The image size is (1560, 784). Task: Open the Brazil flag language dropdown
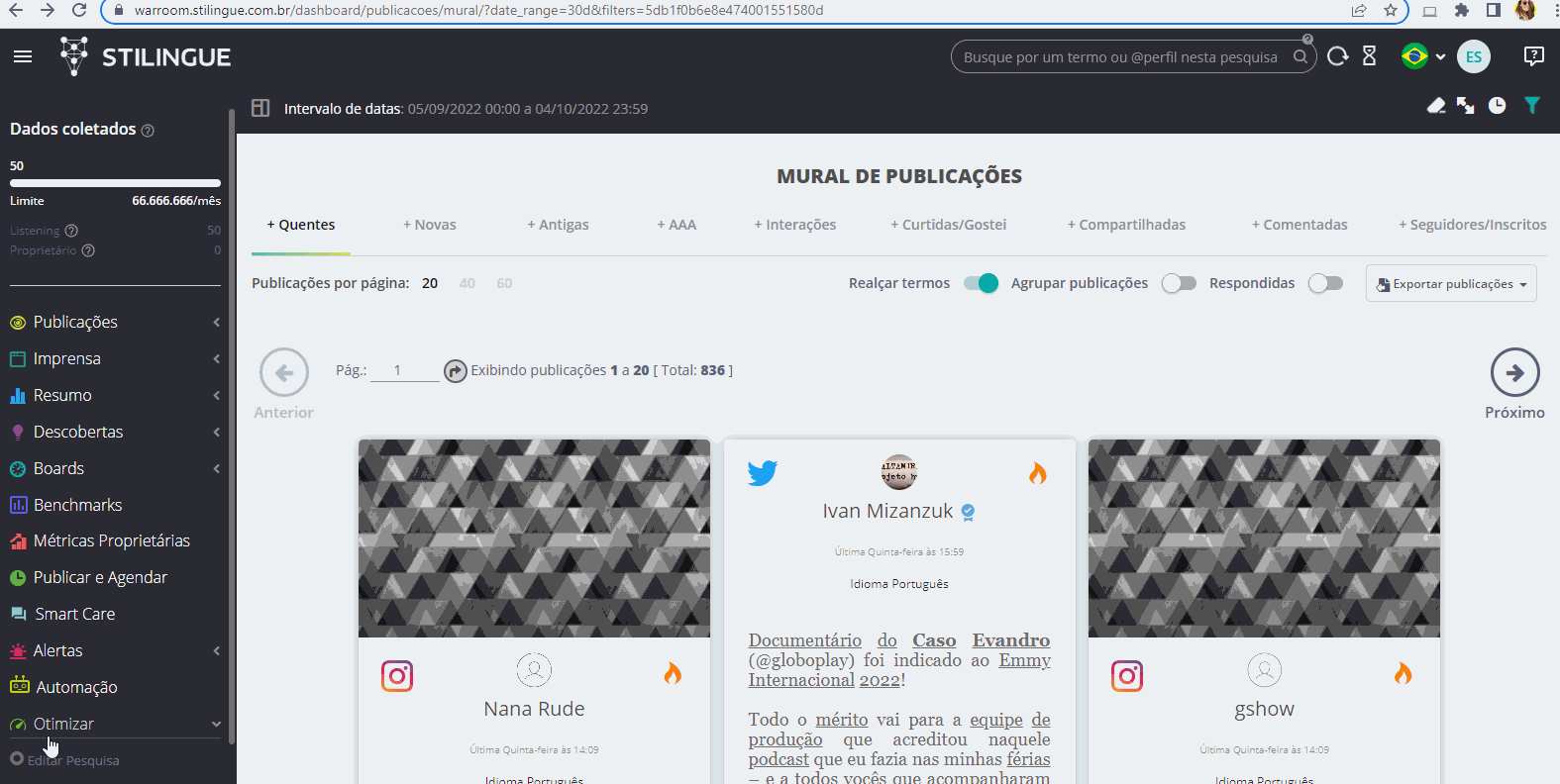click(x=1422, y=56)
